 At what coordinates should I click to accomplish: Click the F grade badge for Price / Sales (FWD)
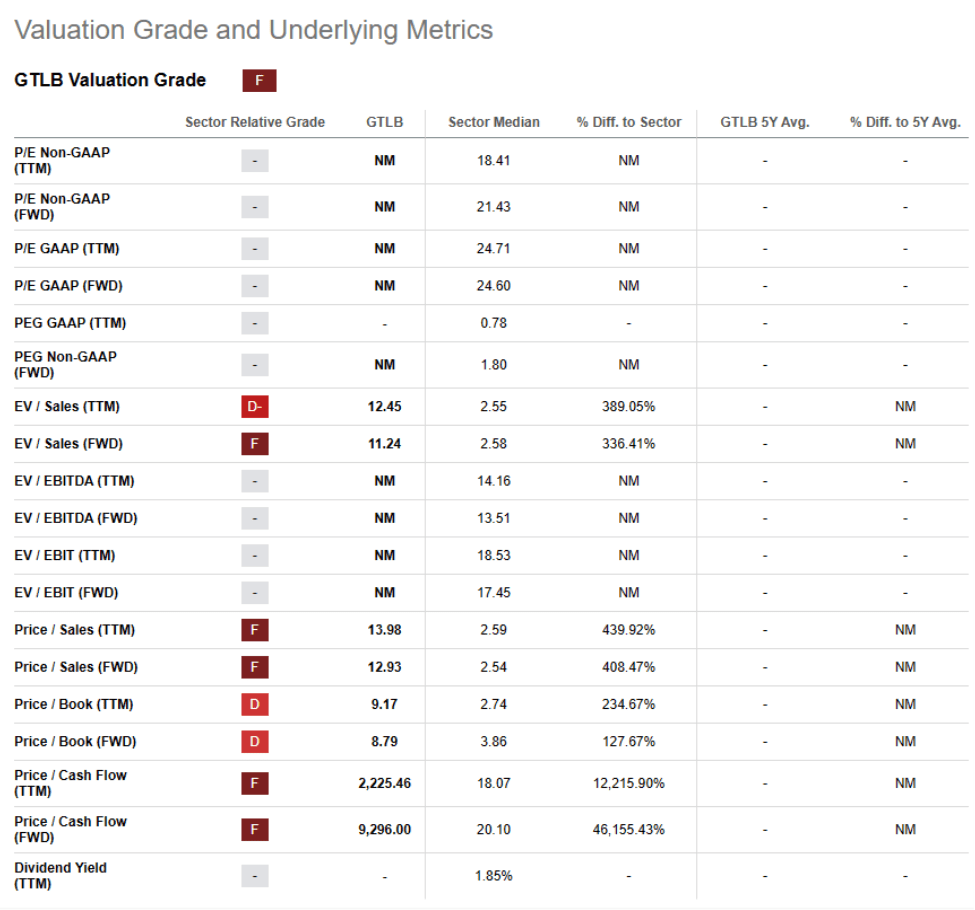tap(255, 667)
